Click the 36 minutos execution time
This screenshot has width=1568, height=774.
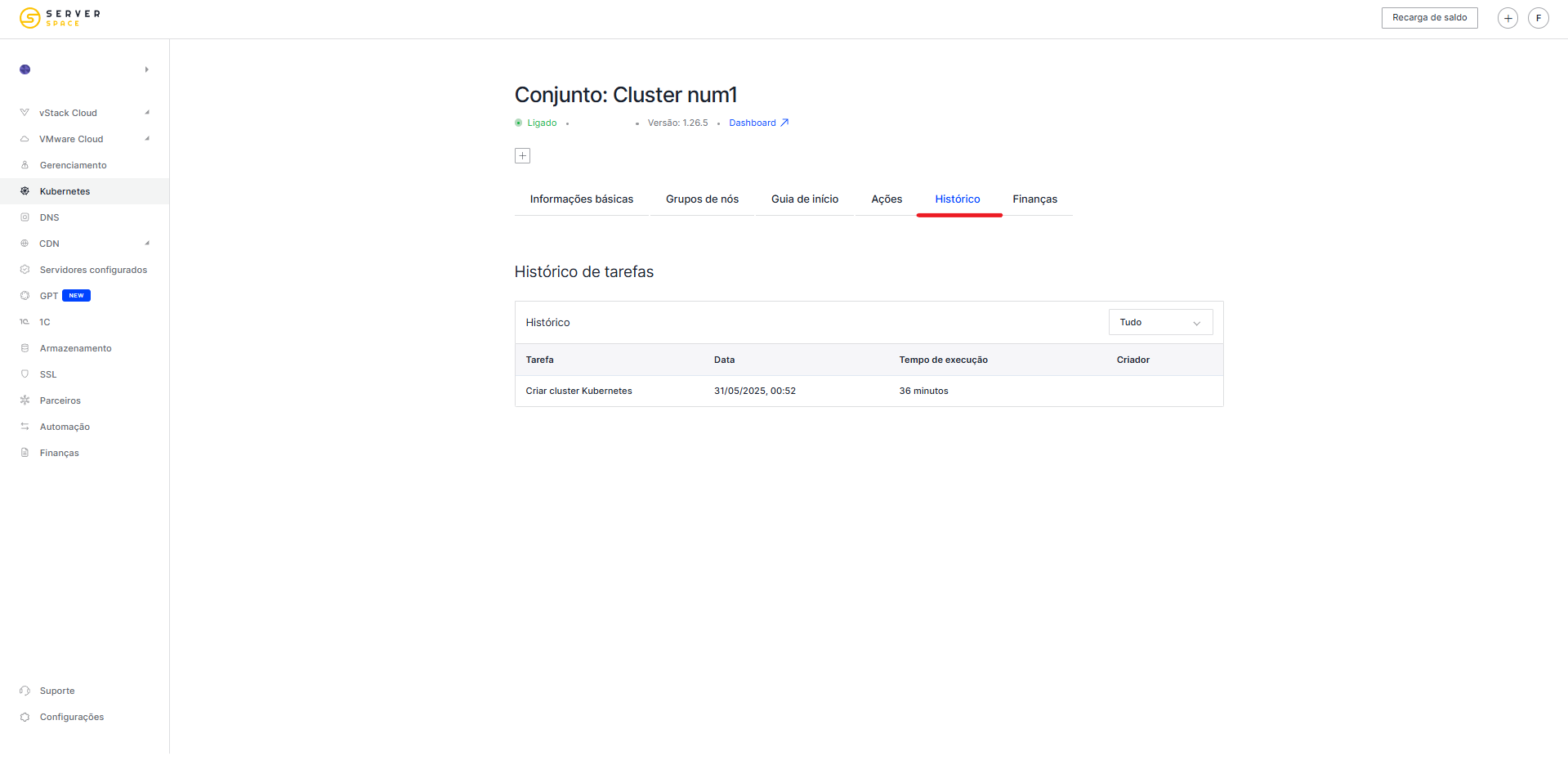click(924, 391)
